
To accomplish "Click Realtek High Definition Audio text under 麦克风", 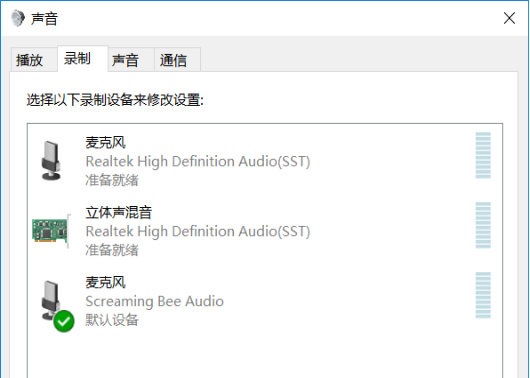I will pos(198,161).
